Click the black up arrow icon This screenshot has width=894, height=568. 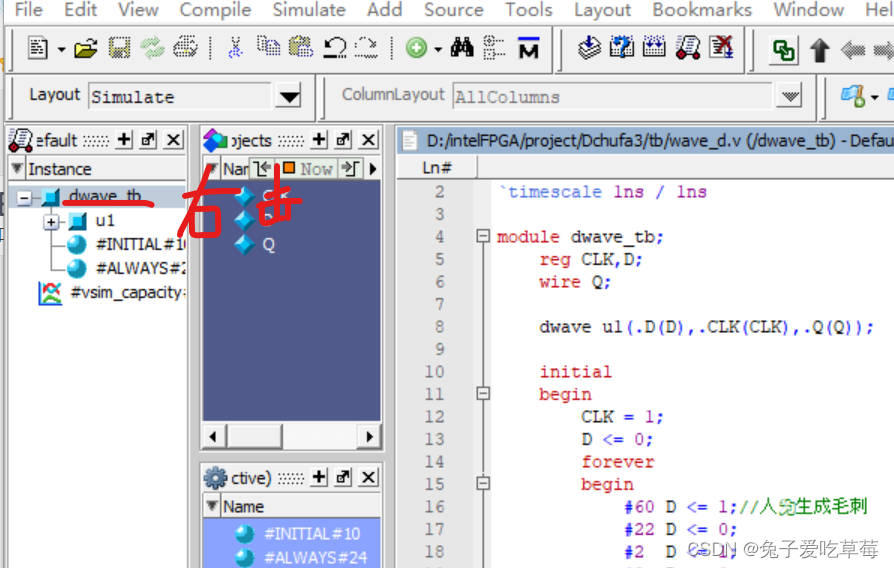[x=820, y=50]
